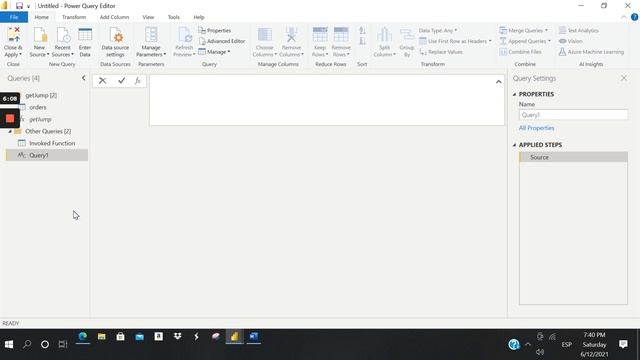Click the Choose Columns icon

pyautogui.click(x=265, y=35)
